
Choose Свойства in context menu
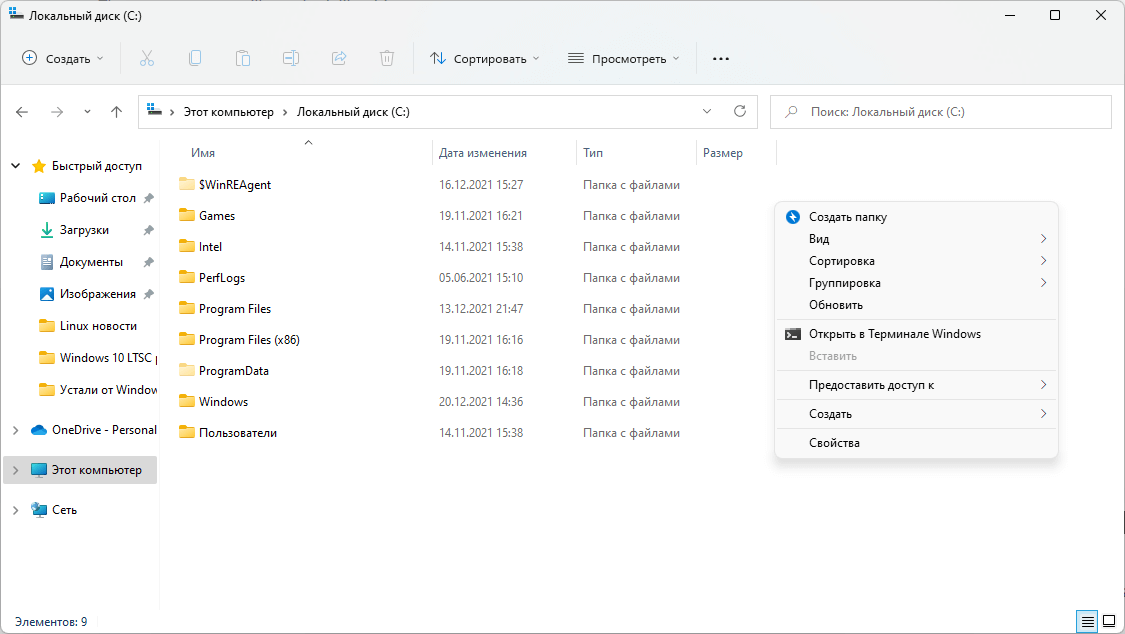[916, 443]
